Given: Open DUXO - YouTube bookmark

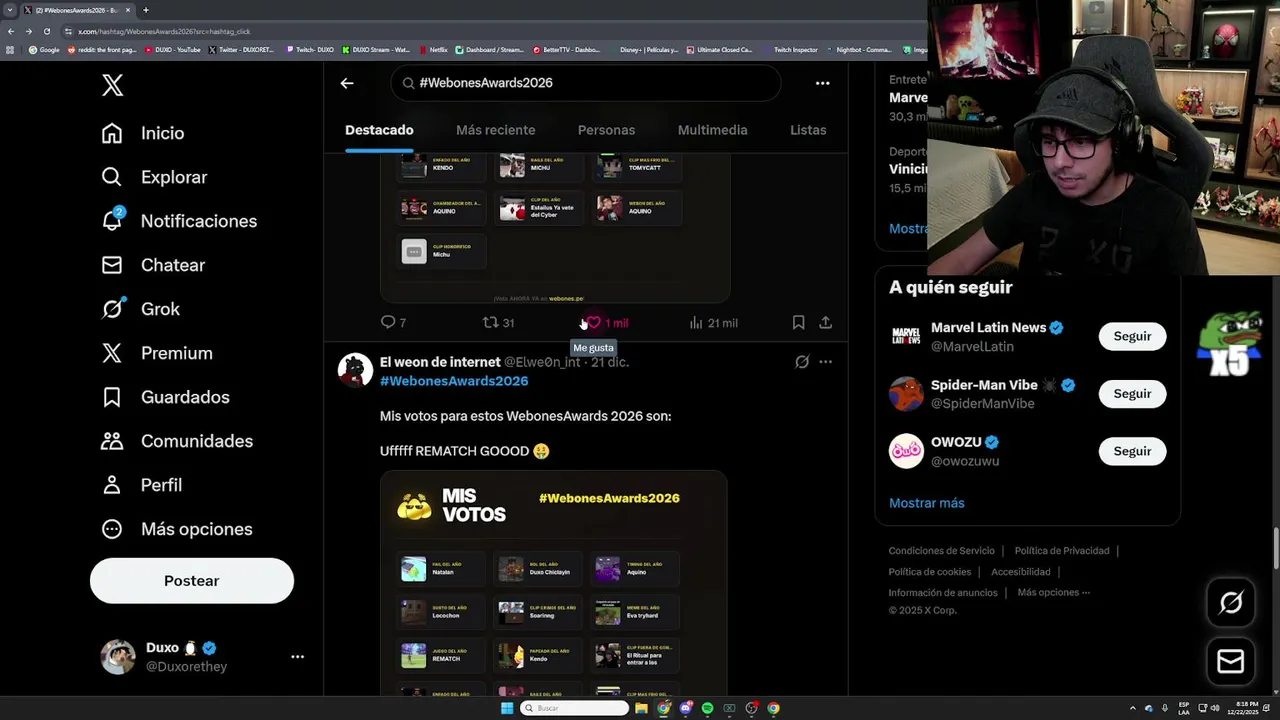Looking at the screenshot, I should 173,49.
